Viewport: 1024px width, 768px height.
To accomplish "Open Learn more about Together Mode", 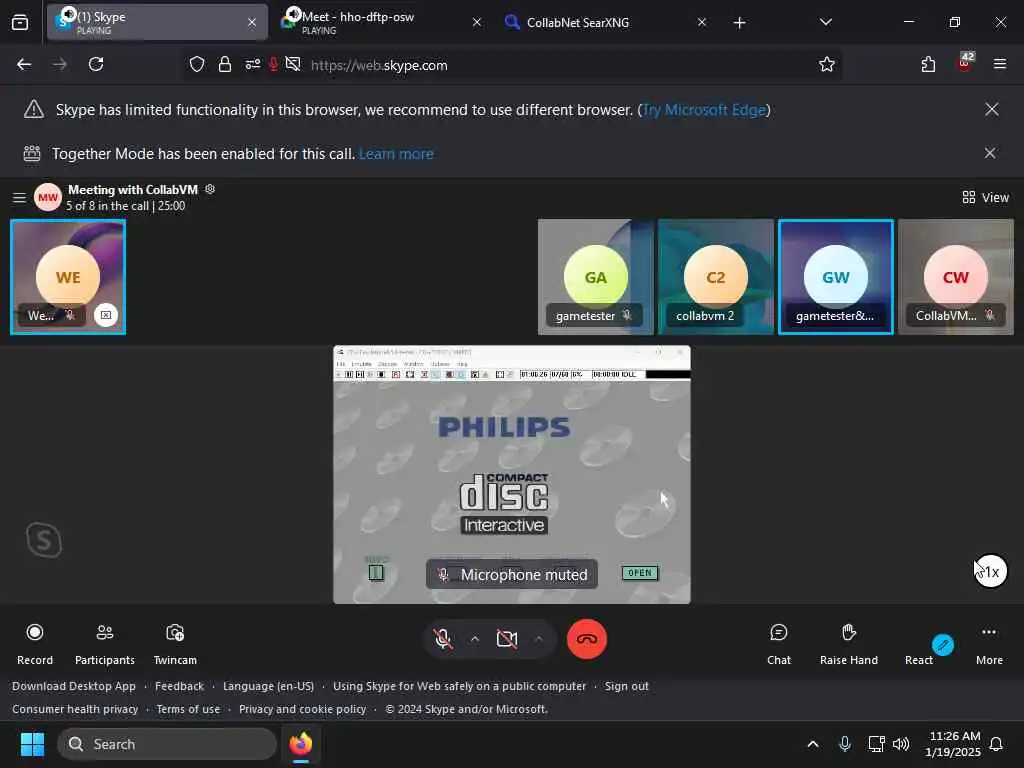I will coord(396,153).
